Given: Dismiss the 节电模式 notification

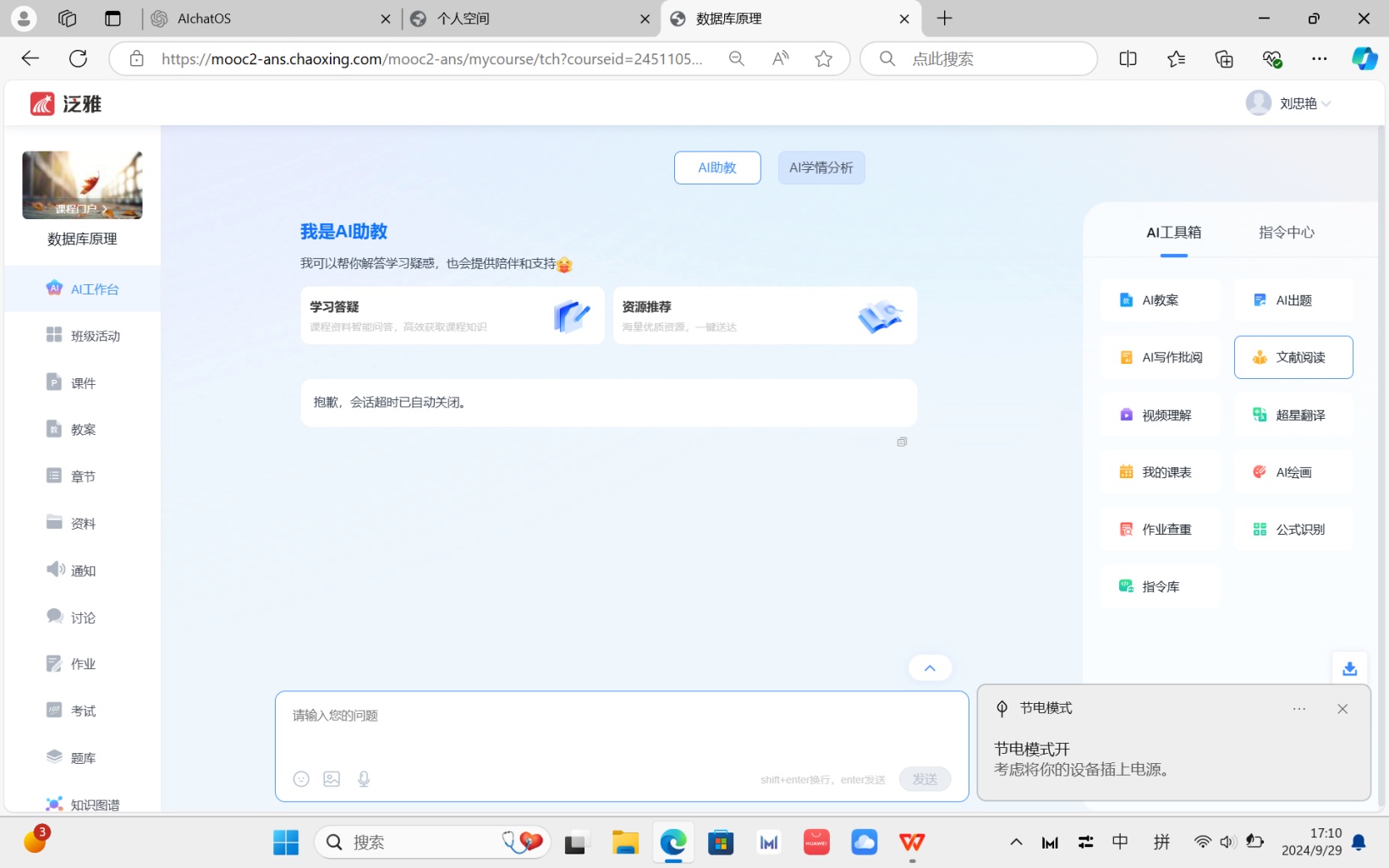Looking at the screenshot, I should tap(1342, 709).
